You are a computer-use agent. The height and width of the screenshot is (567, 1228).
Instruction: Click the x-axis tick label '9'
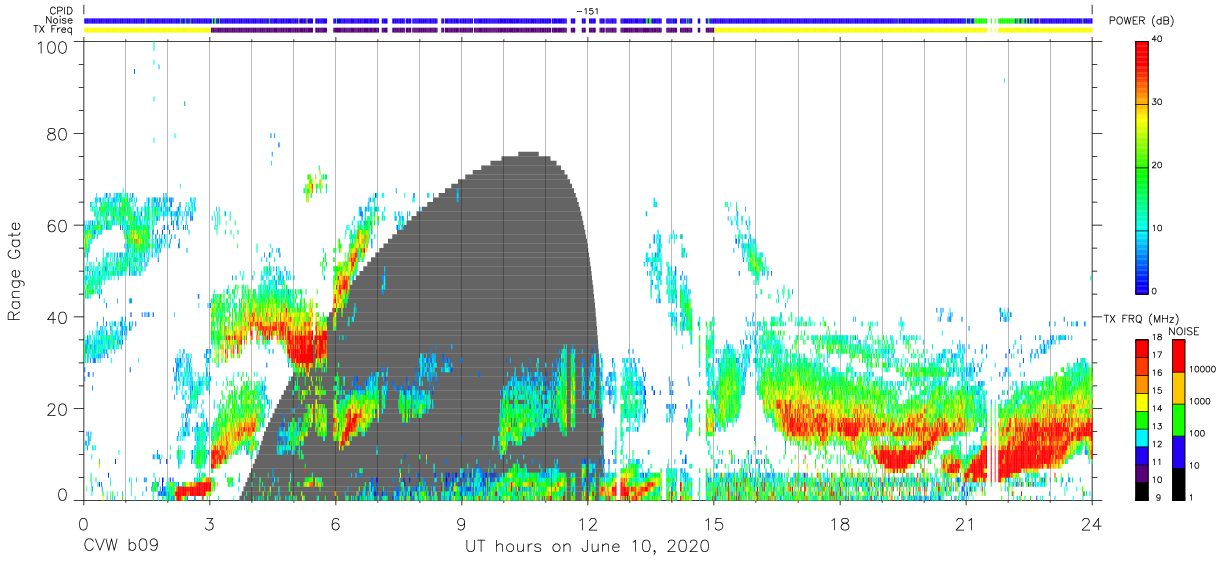[461, 524]
